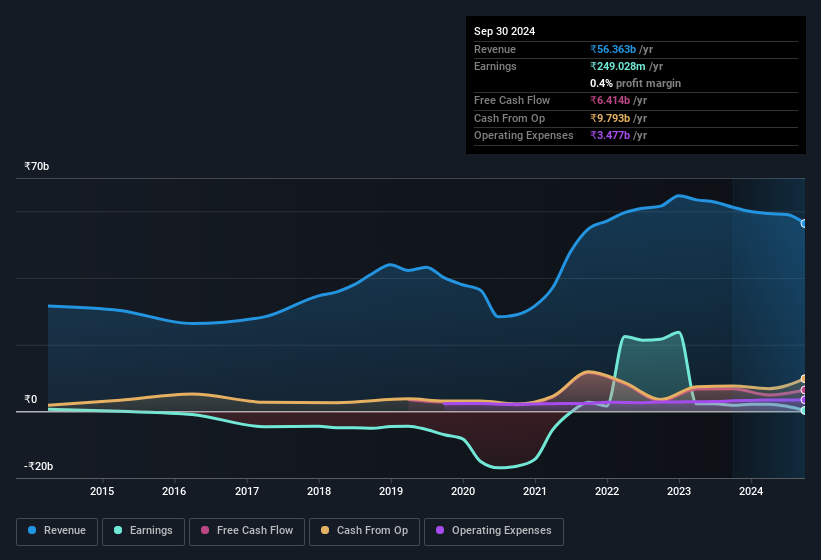821x560 pixels.
Task: Click the ₹70b y-axis label
Action: 37,166
